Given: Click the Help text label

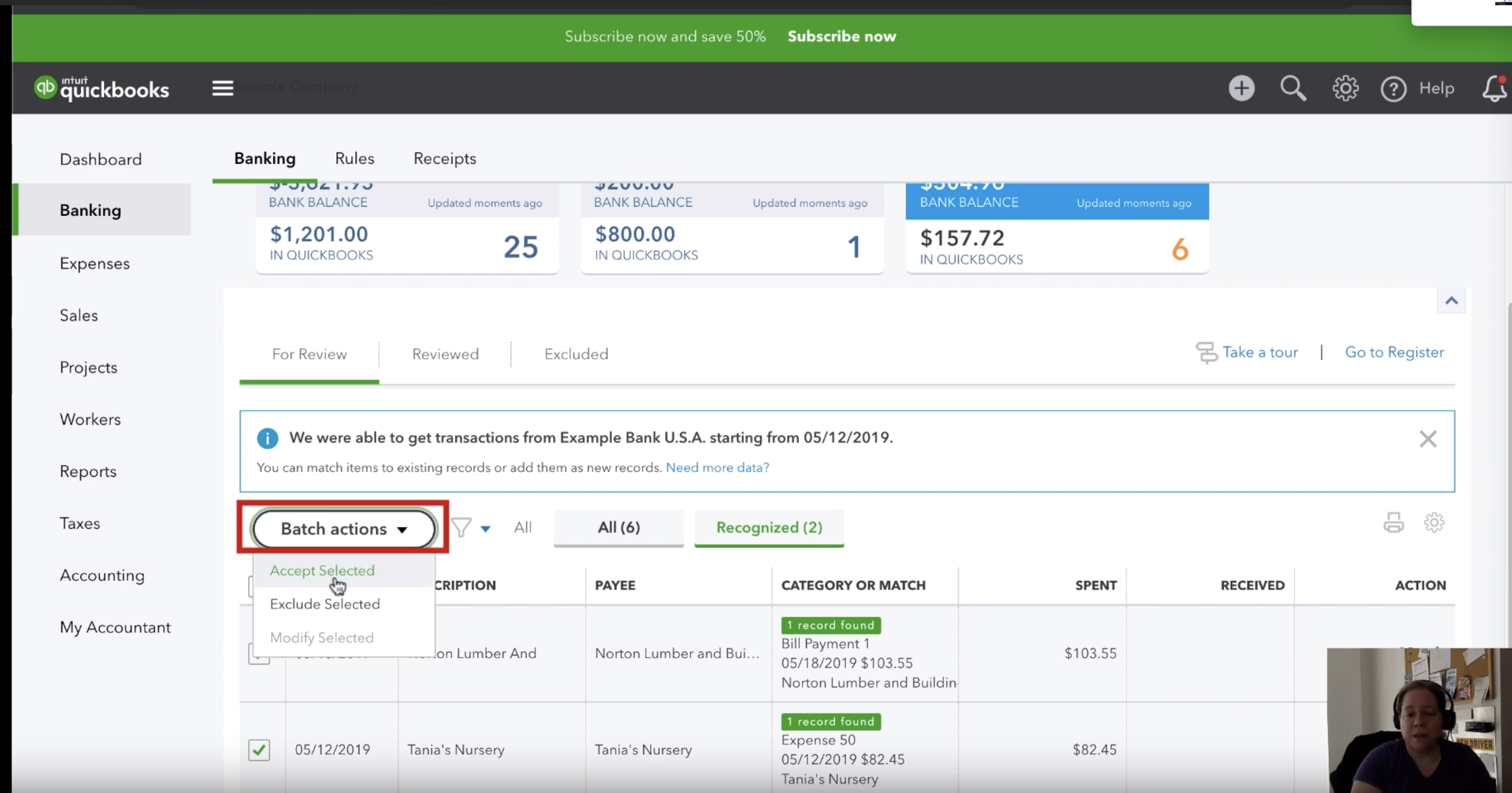Looking at the screenshot, I should coord(1436,88).
